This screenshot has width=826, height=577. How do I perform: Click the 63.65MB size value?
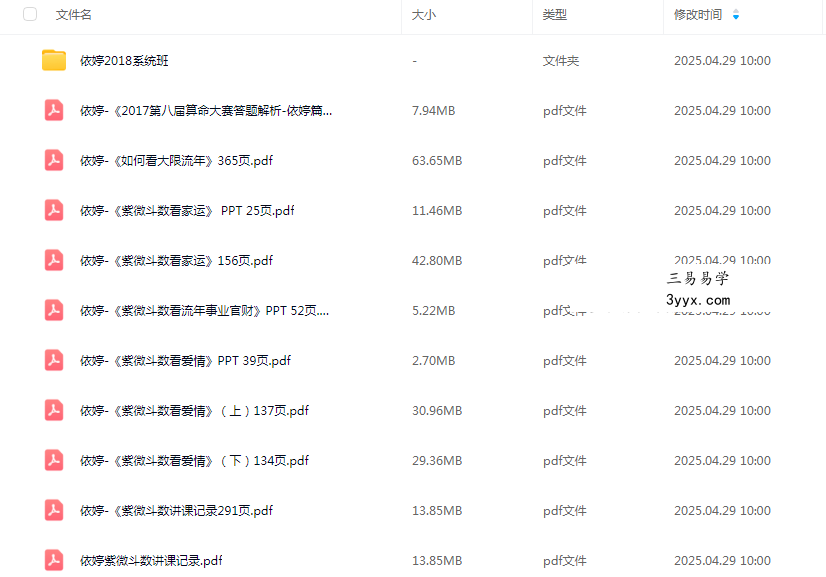click(437, 161)
